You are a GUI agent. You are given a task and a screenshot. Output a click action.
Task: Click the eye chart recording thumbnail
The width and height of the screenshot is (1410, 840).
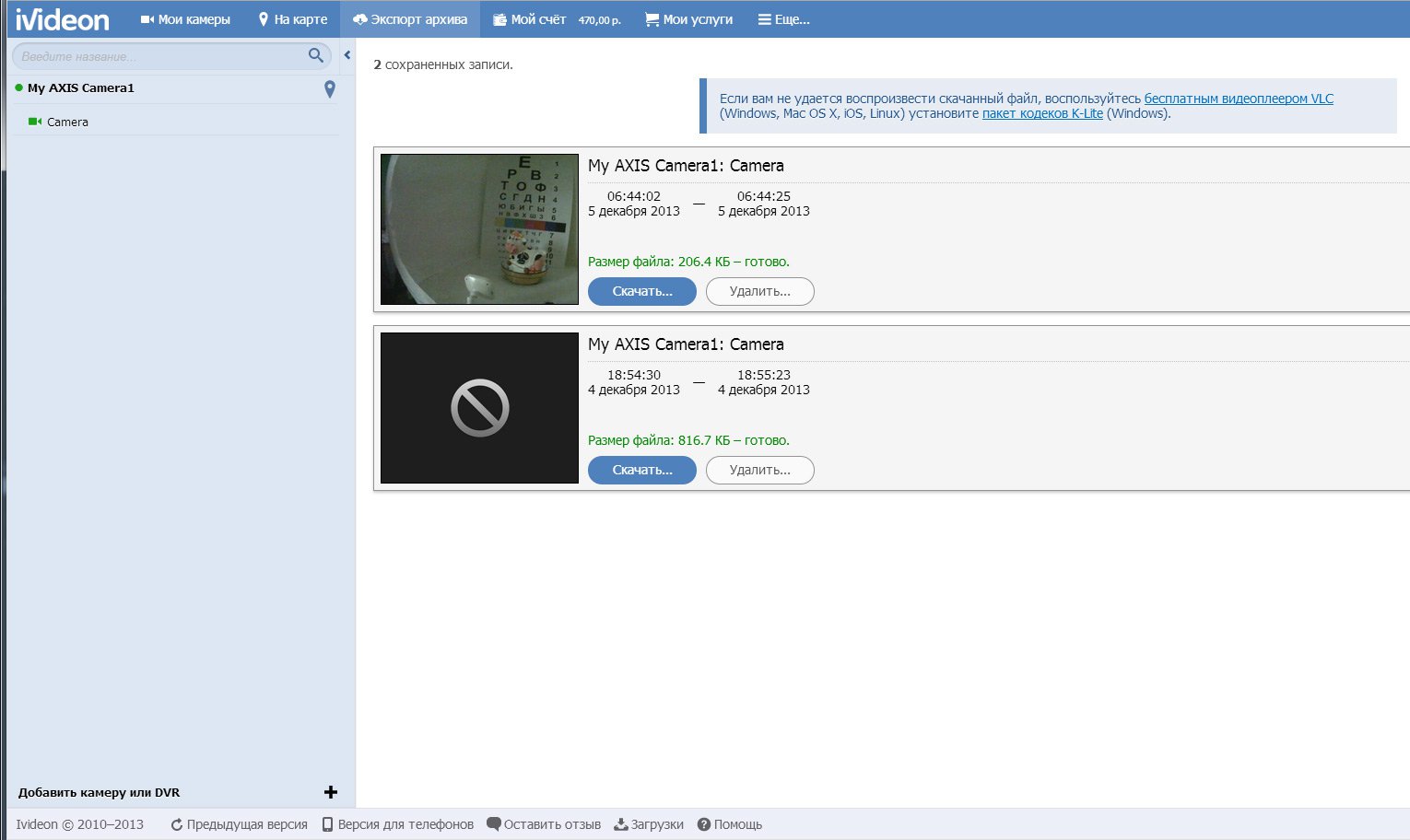(479, 229)
